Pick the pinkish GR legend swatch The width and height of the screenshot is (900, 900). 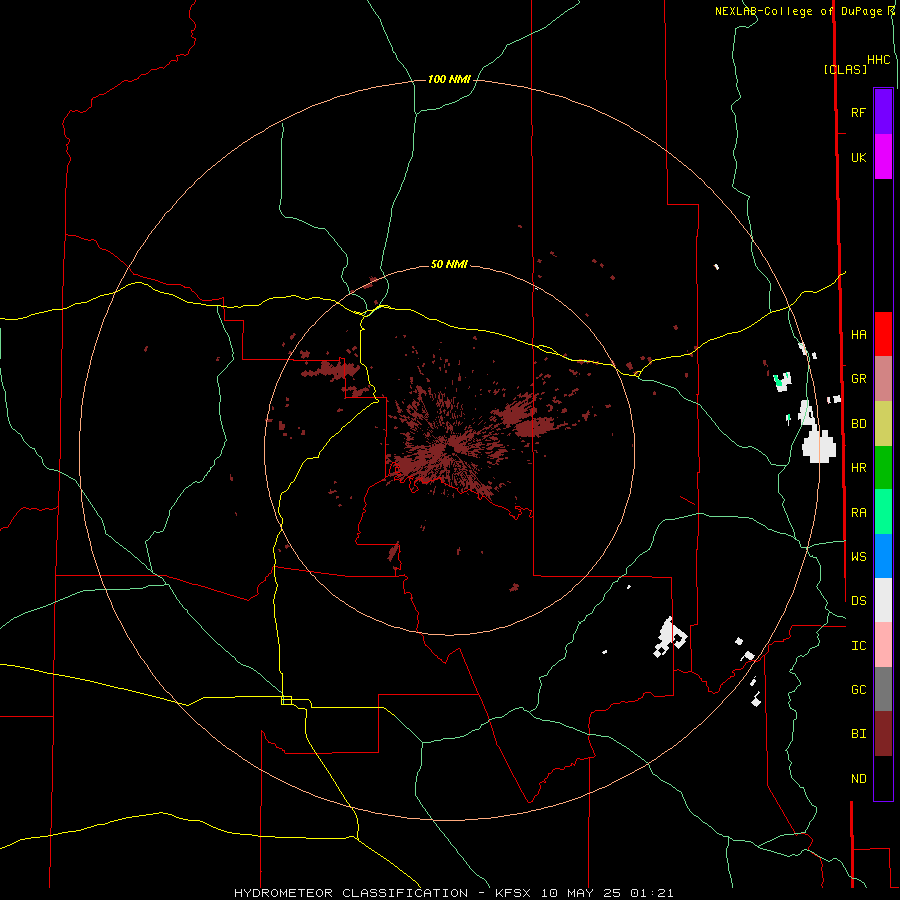[x=883, y=379]
